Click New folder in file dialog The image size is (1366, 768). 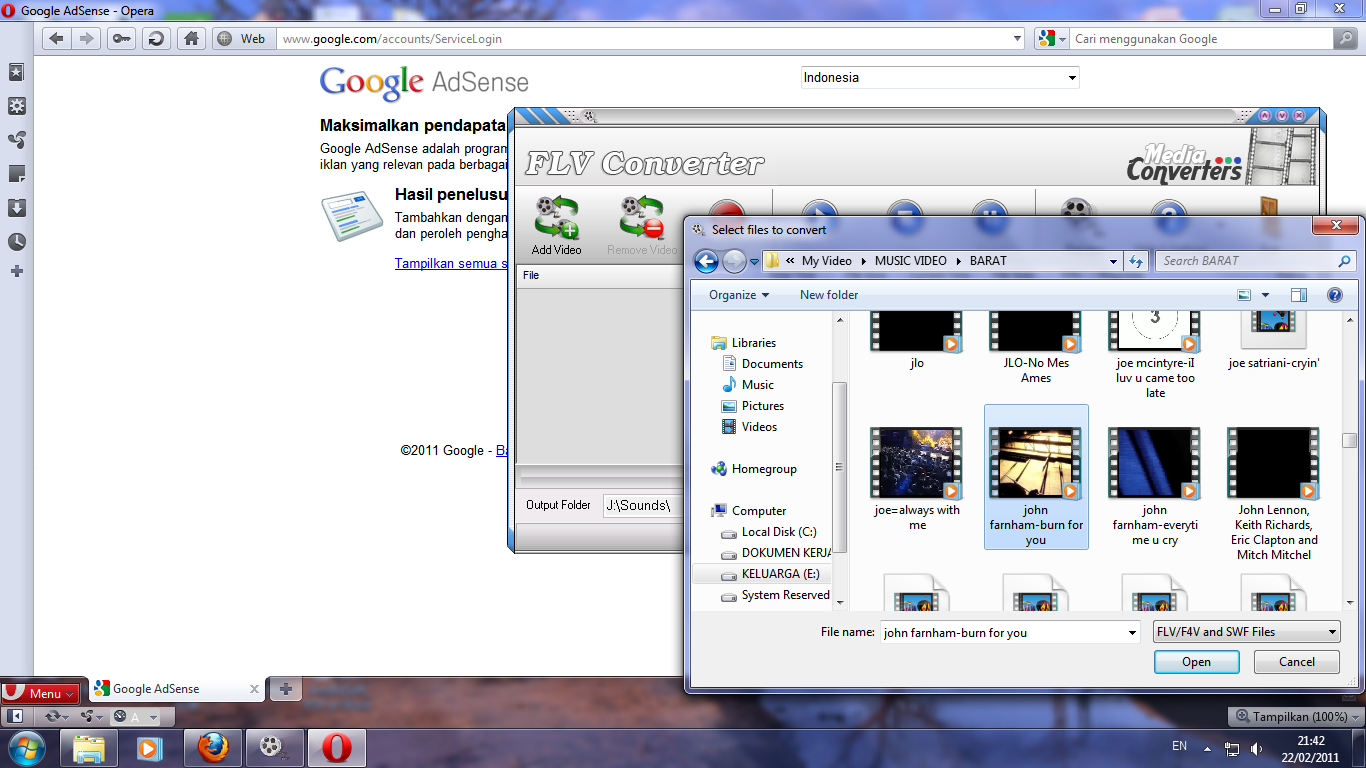829,295
